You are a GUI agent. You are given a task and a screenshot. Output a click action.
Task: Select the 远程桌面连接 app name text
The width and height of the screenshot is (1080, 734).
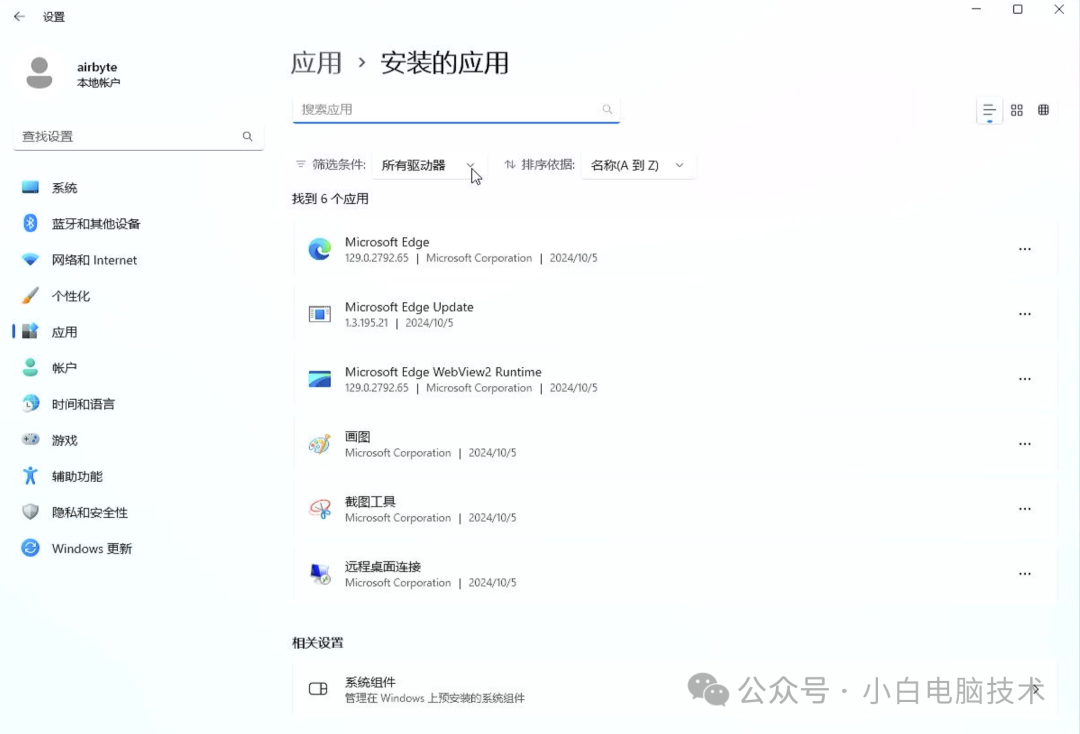(x=383, y=566)
